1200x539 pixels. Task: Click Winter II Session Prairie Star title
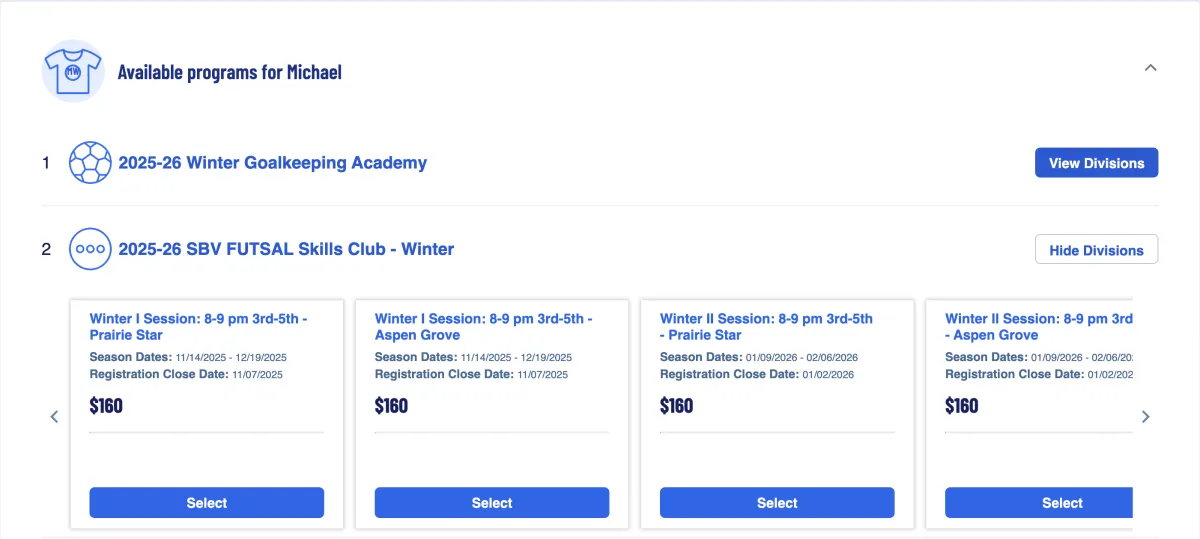766,327
